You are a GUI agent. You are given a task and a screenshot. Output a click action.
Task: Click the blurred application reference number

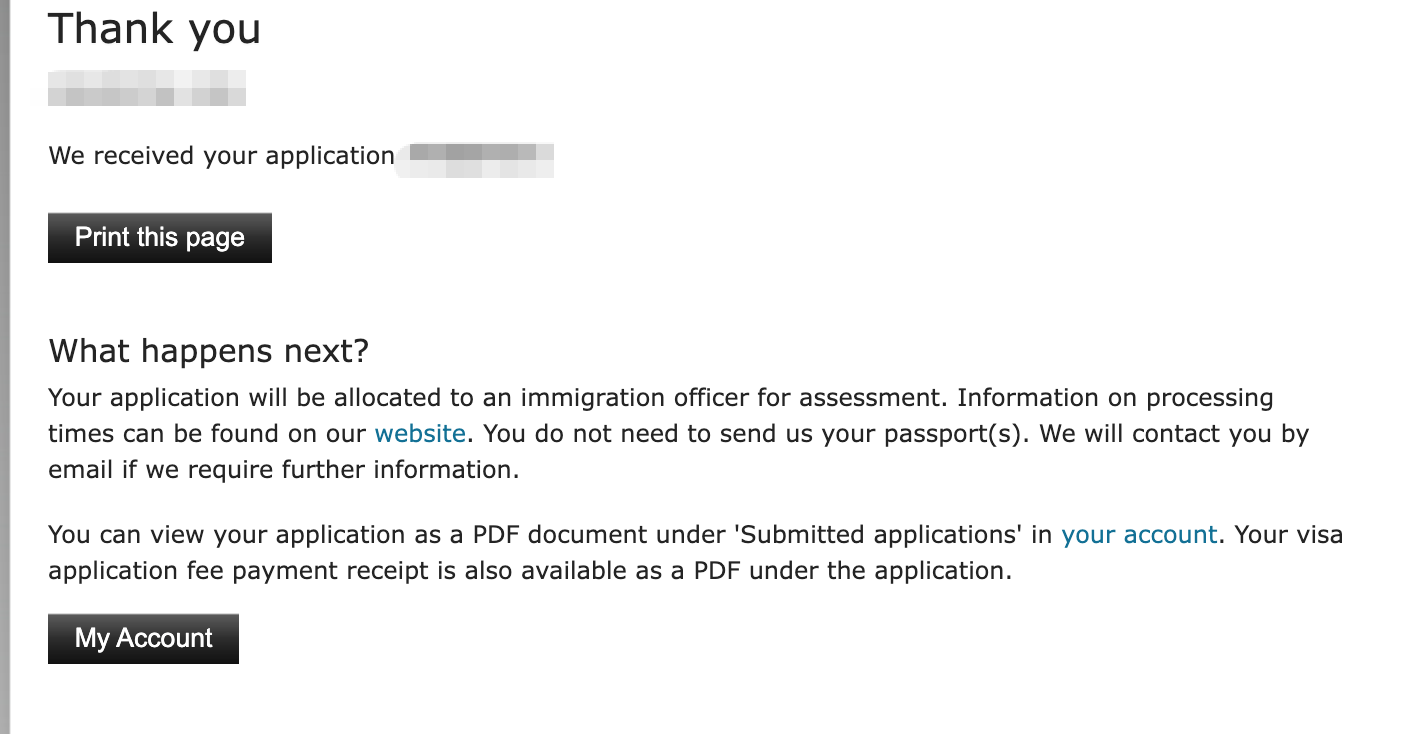click(476, 160)
